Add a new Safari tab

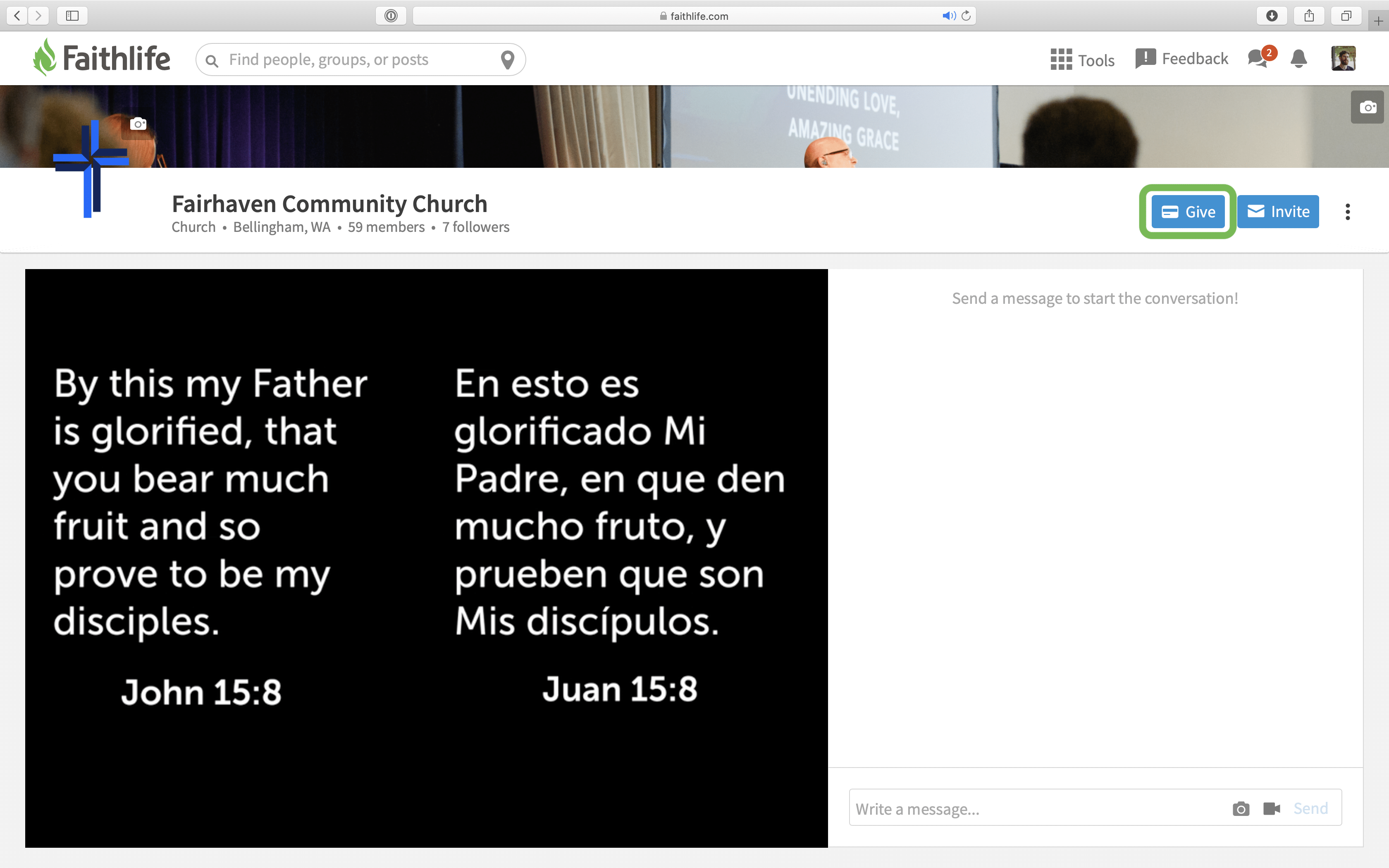click(x=1378, y=21)
